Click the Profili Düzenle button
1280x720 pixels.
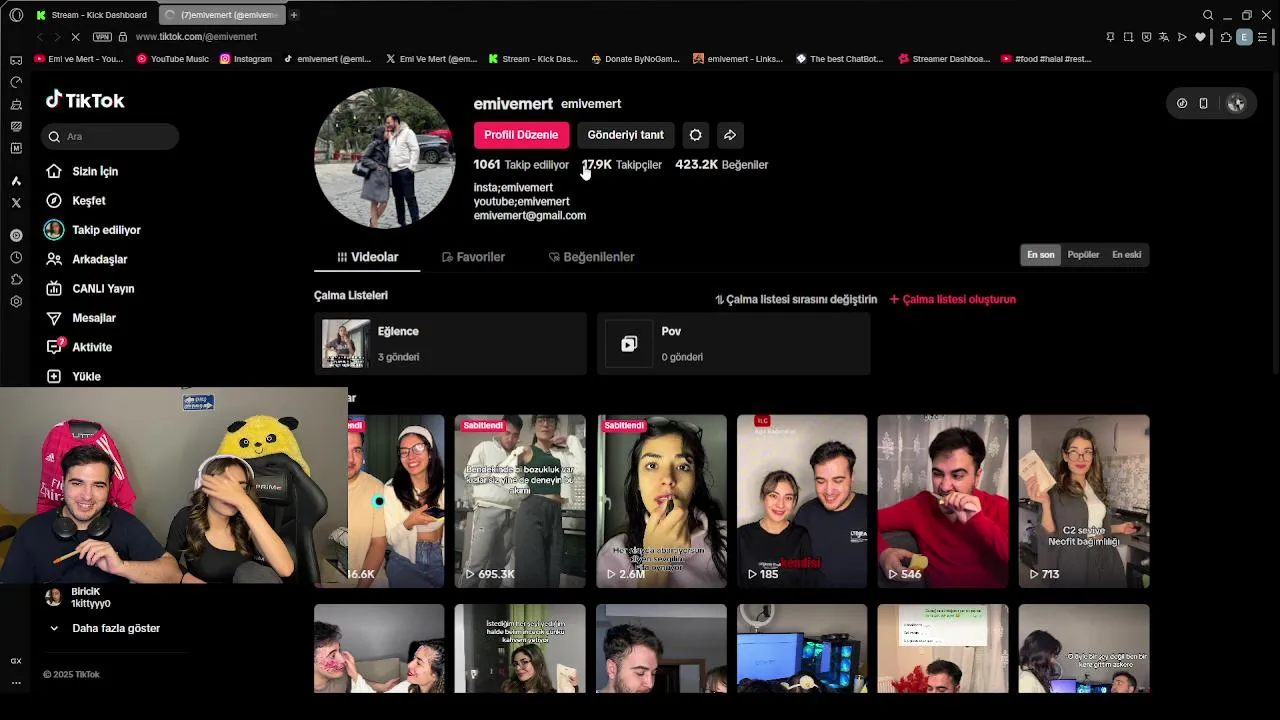pos(521,135)
